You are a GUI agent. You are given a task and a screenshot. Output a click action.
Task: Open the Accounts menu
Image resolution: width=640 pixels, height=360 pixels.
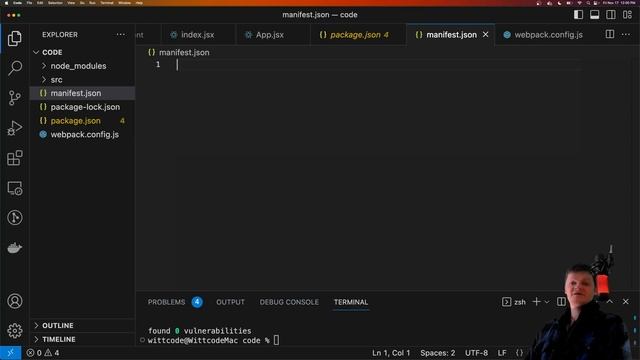pos(15,301)
